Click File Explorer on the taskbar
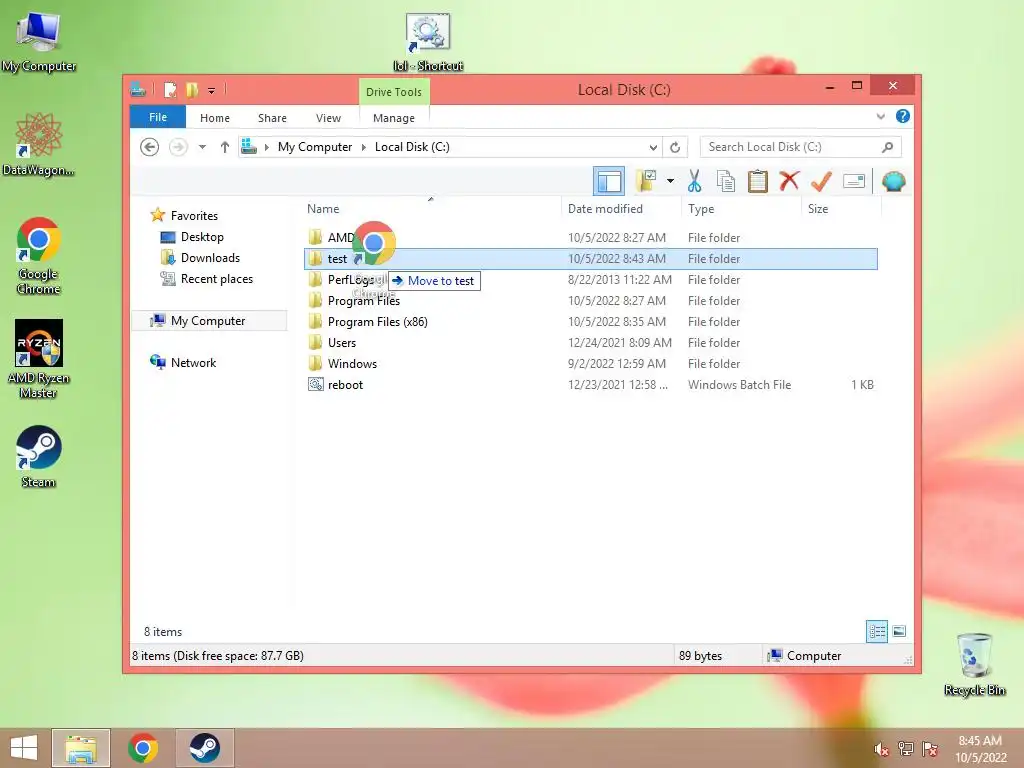The image size is (1024, 768). [x=81, y=748]
